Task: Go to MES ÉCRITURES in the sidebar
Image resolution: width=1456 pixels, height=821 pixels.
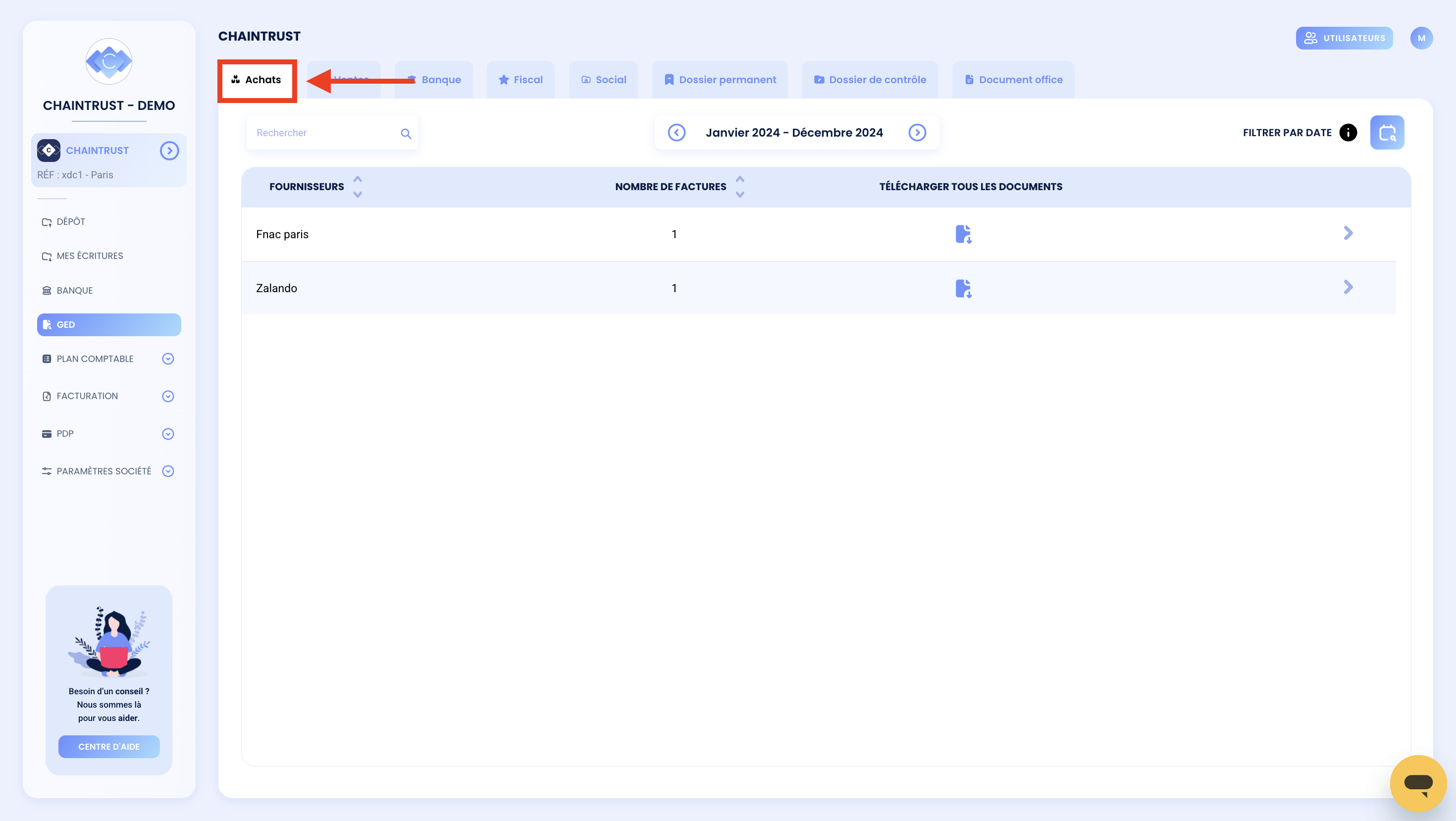Action: pos(83,256)
